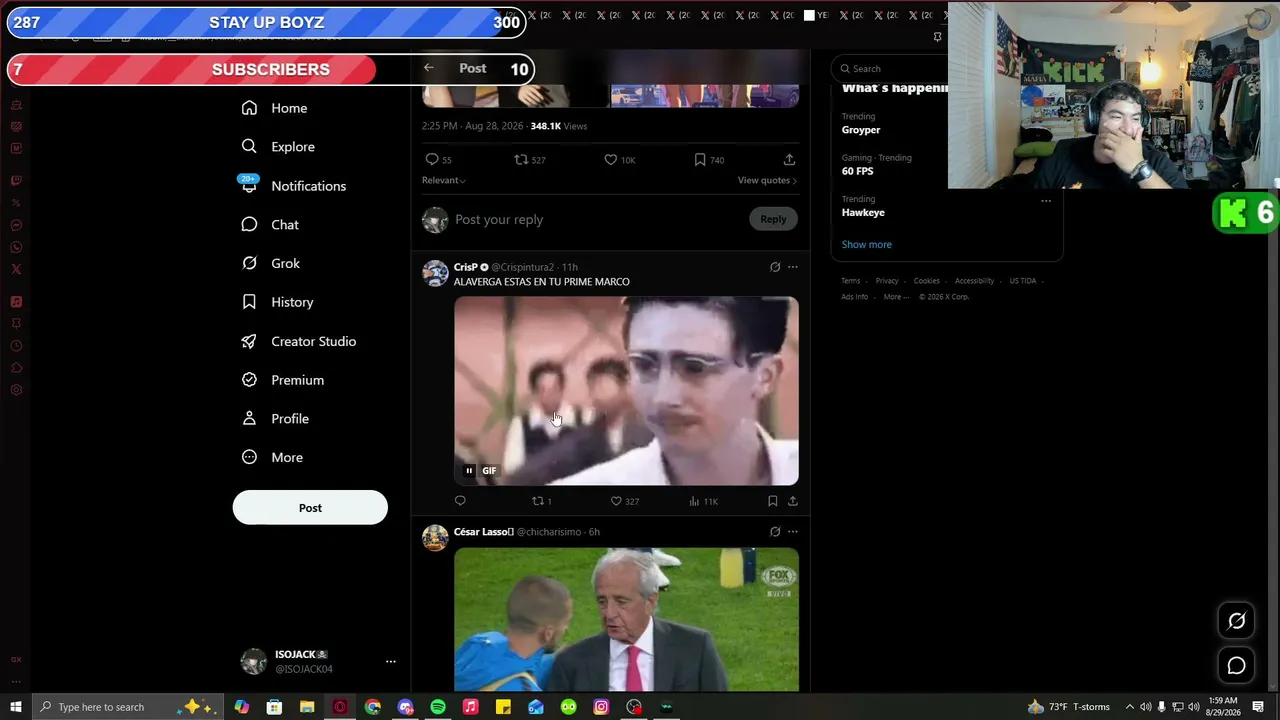Share the main post
1280x720 pixels.
coord(789,160)
